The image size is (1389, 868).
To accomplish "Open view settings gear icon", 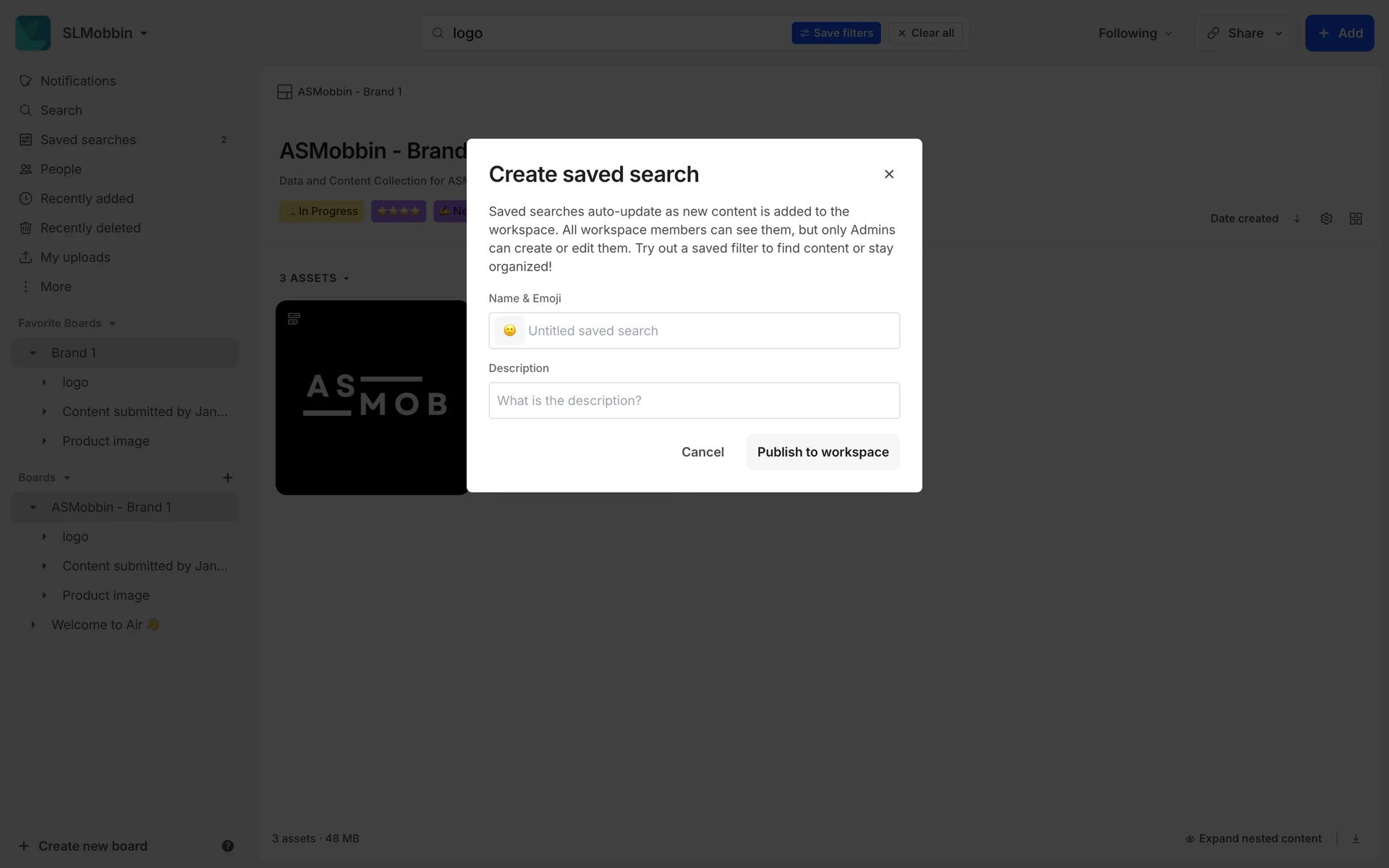I will pos(1326,218).
